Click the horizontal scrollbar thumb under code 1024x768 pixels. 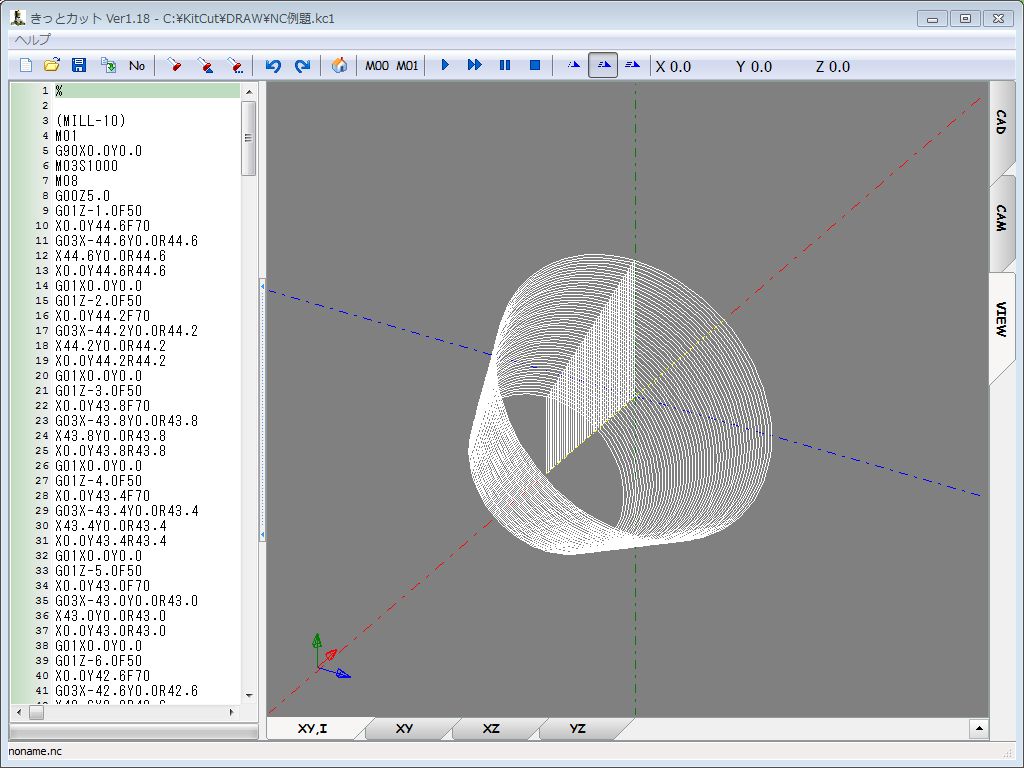[x=37, y=712]
